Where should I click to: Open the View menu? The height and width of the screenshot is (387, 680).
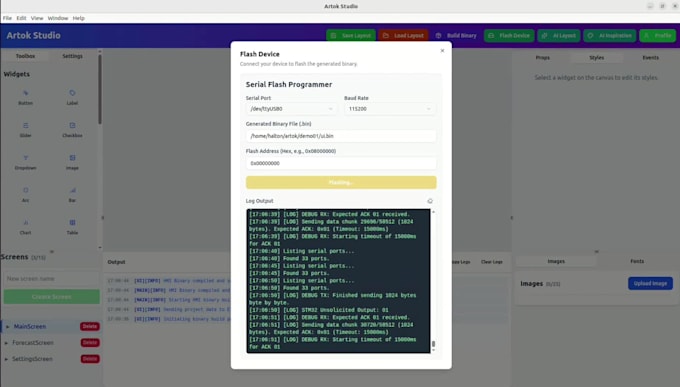click(x=37, y=18)
